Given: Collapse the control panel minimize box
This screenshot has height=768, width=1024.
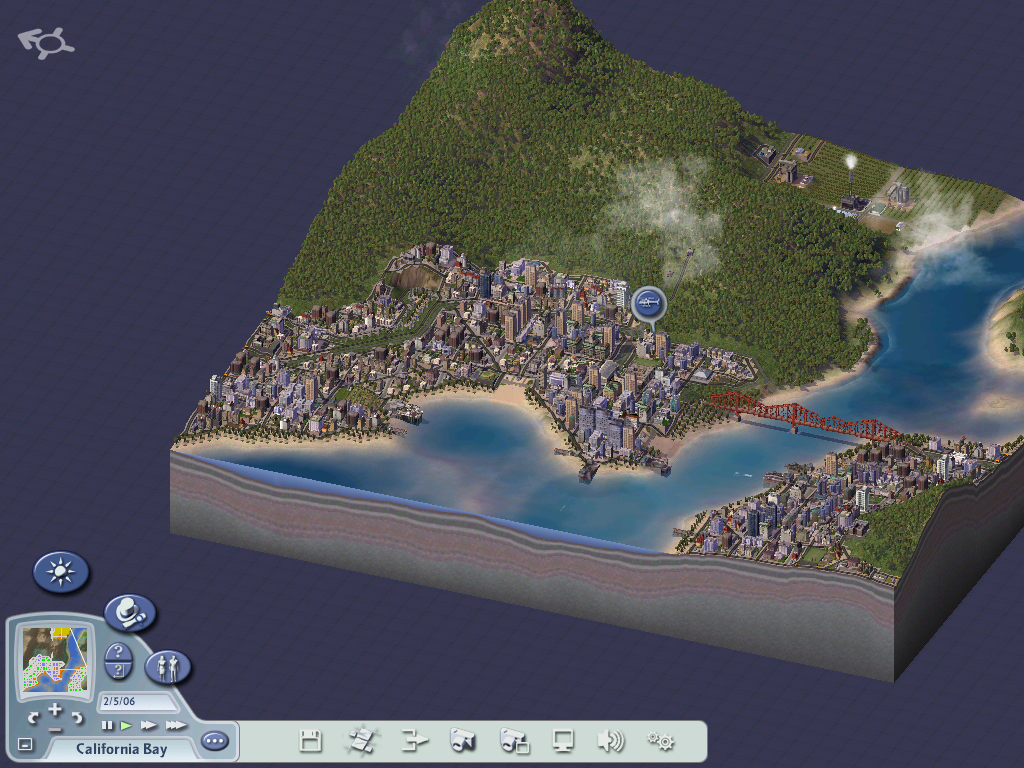Looking at the screenshot, I should coord(25,744).
